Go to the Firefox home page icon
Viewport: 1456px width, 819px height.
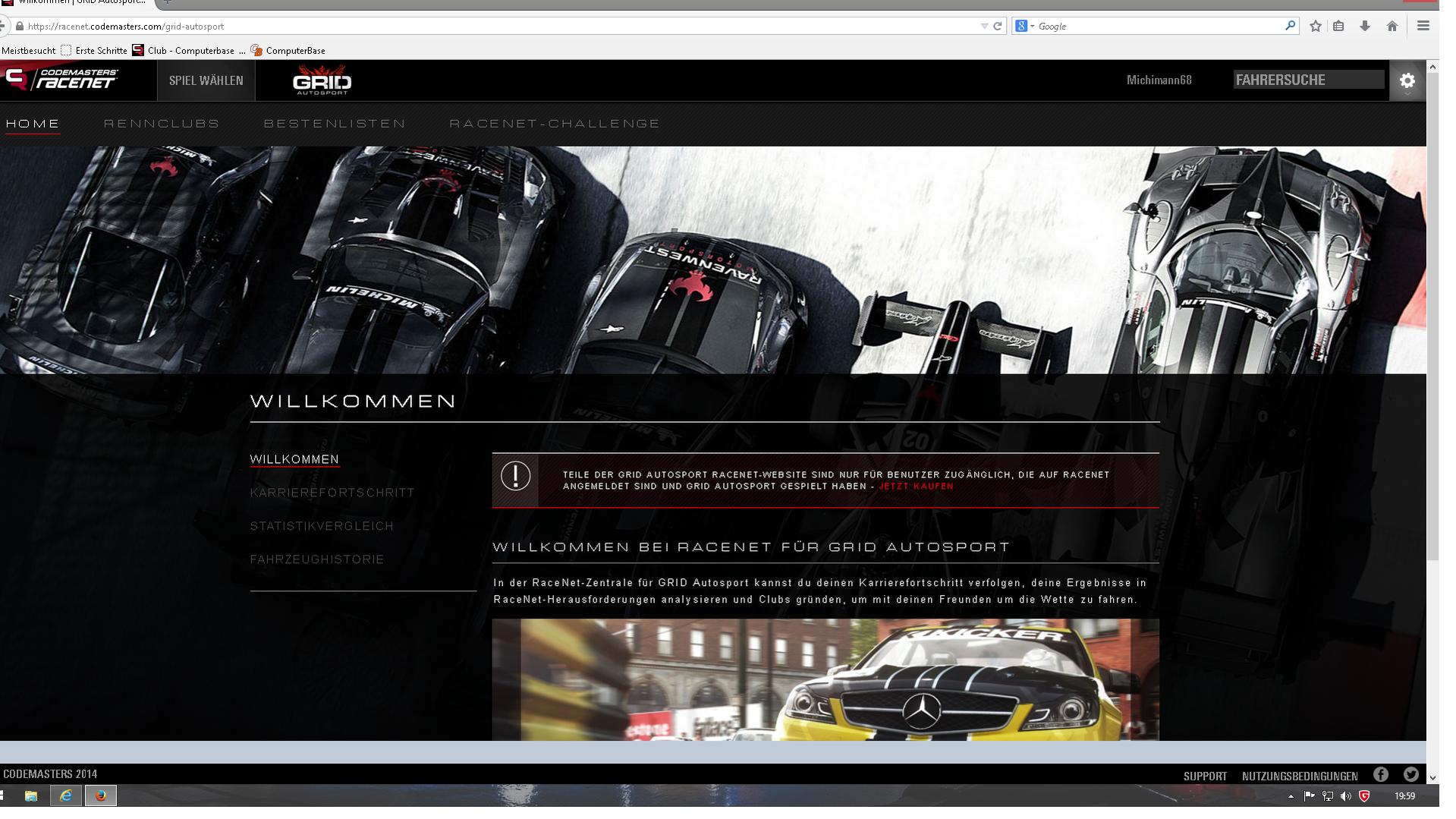tap(1392, 26)
